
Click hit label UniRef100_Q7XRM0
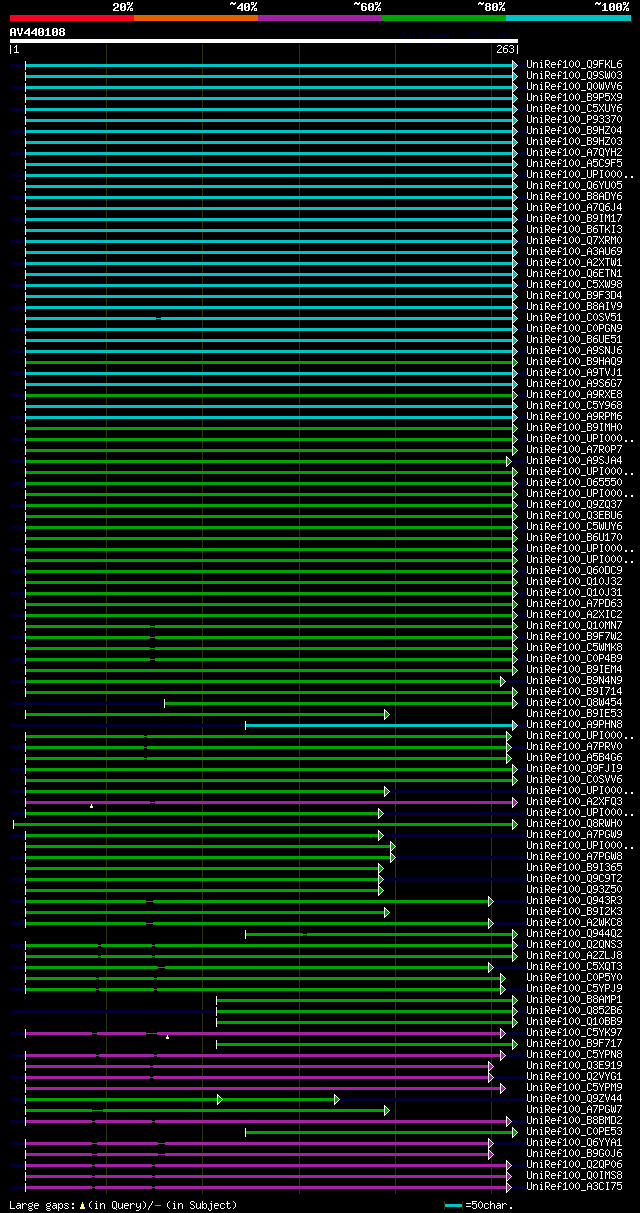(575, 240)
